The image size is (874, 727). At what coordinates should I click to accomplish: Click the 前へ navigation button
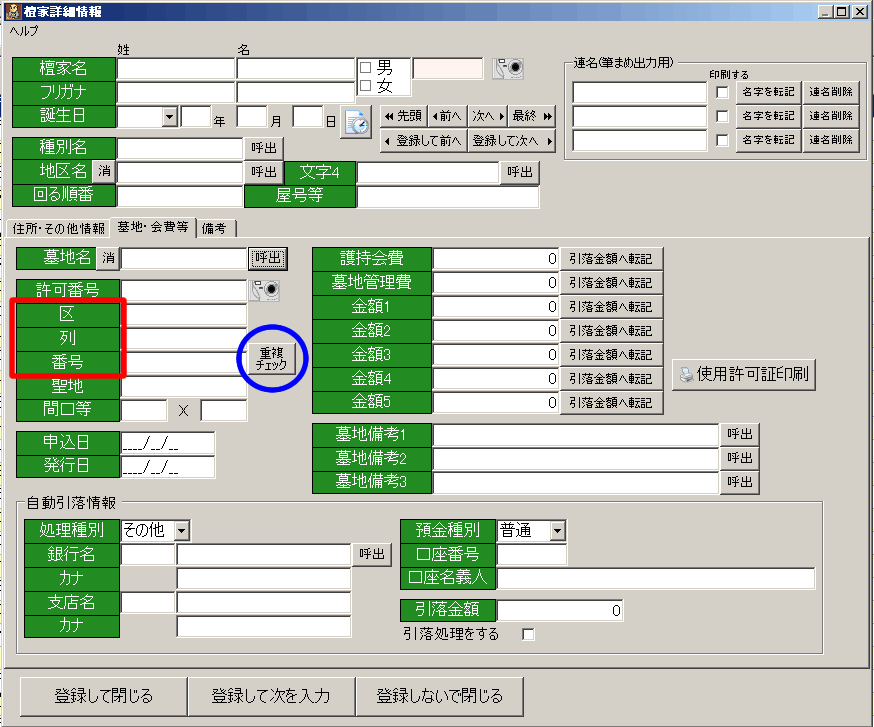click(447, 116)
